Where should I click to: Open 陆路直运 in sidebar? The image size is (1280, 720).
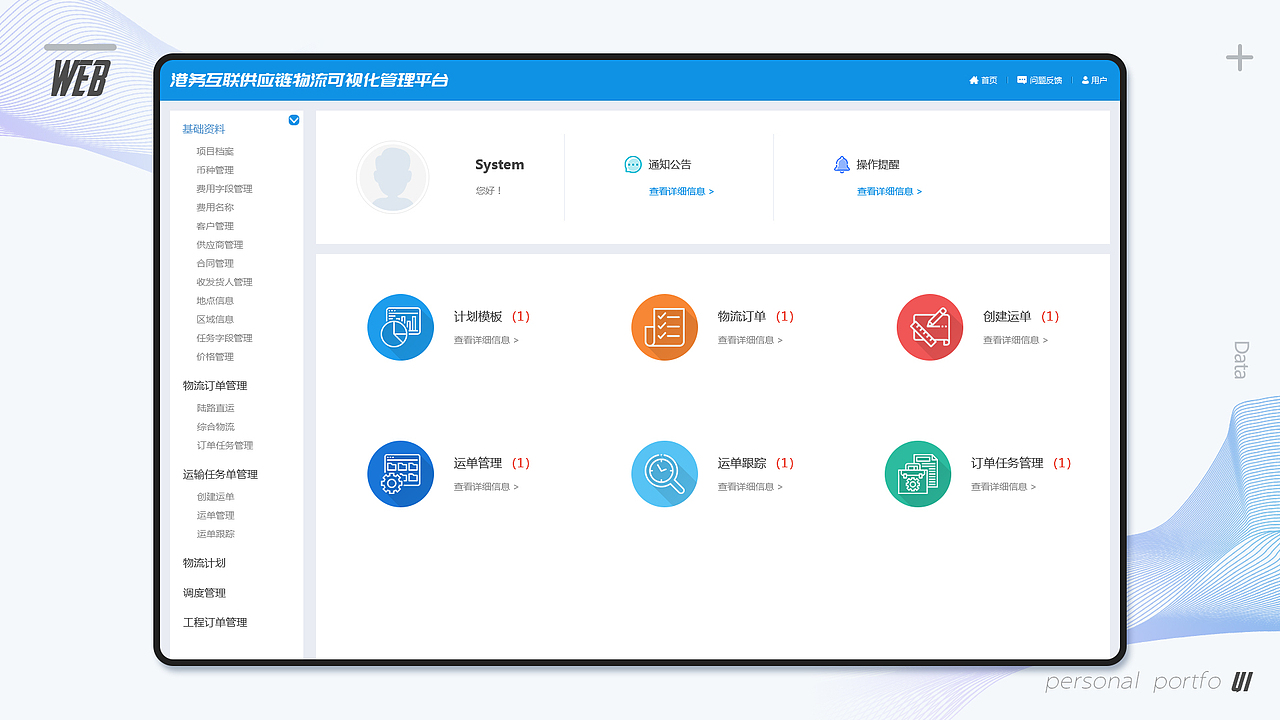pyautogui.click(x=215, y=408)
